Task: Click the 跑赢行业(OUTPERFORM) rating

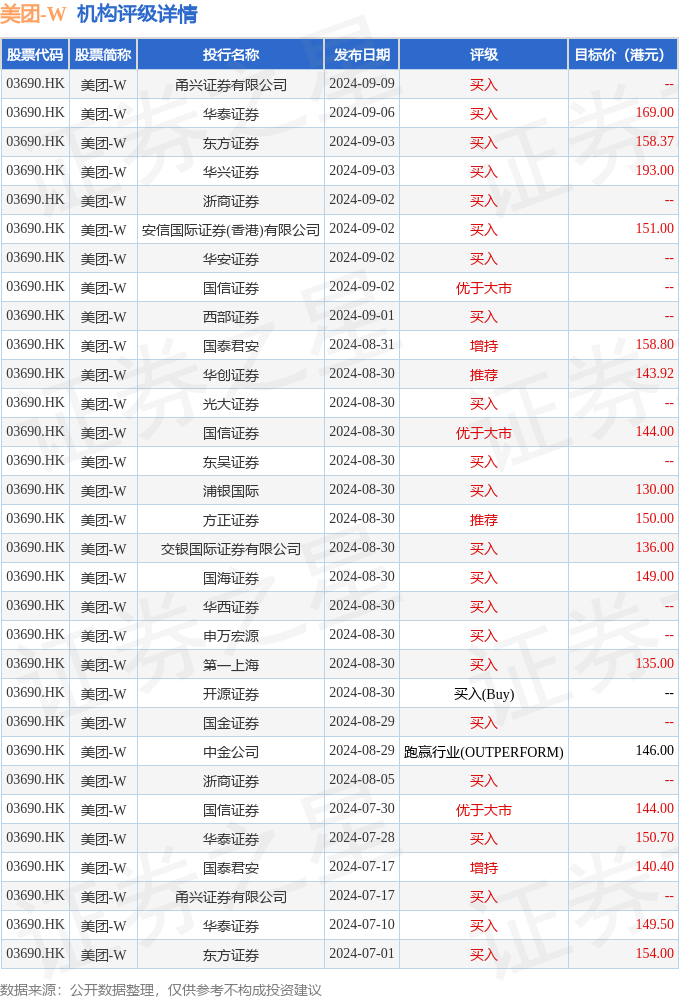Action: tap(484, 752)
